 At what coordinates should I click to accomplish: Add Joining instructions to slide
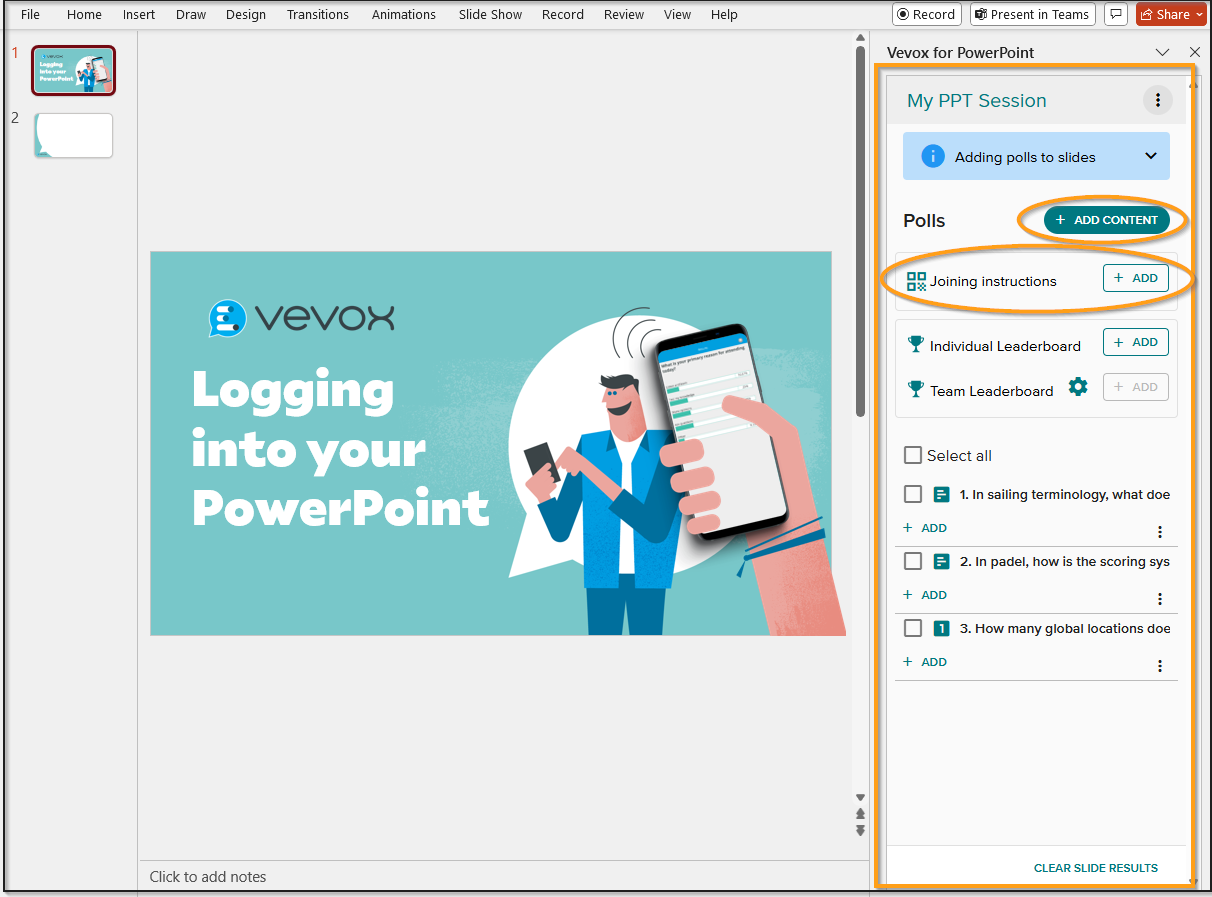pos(1136,278)
